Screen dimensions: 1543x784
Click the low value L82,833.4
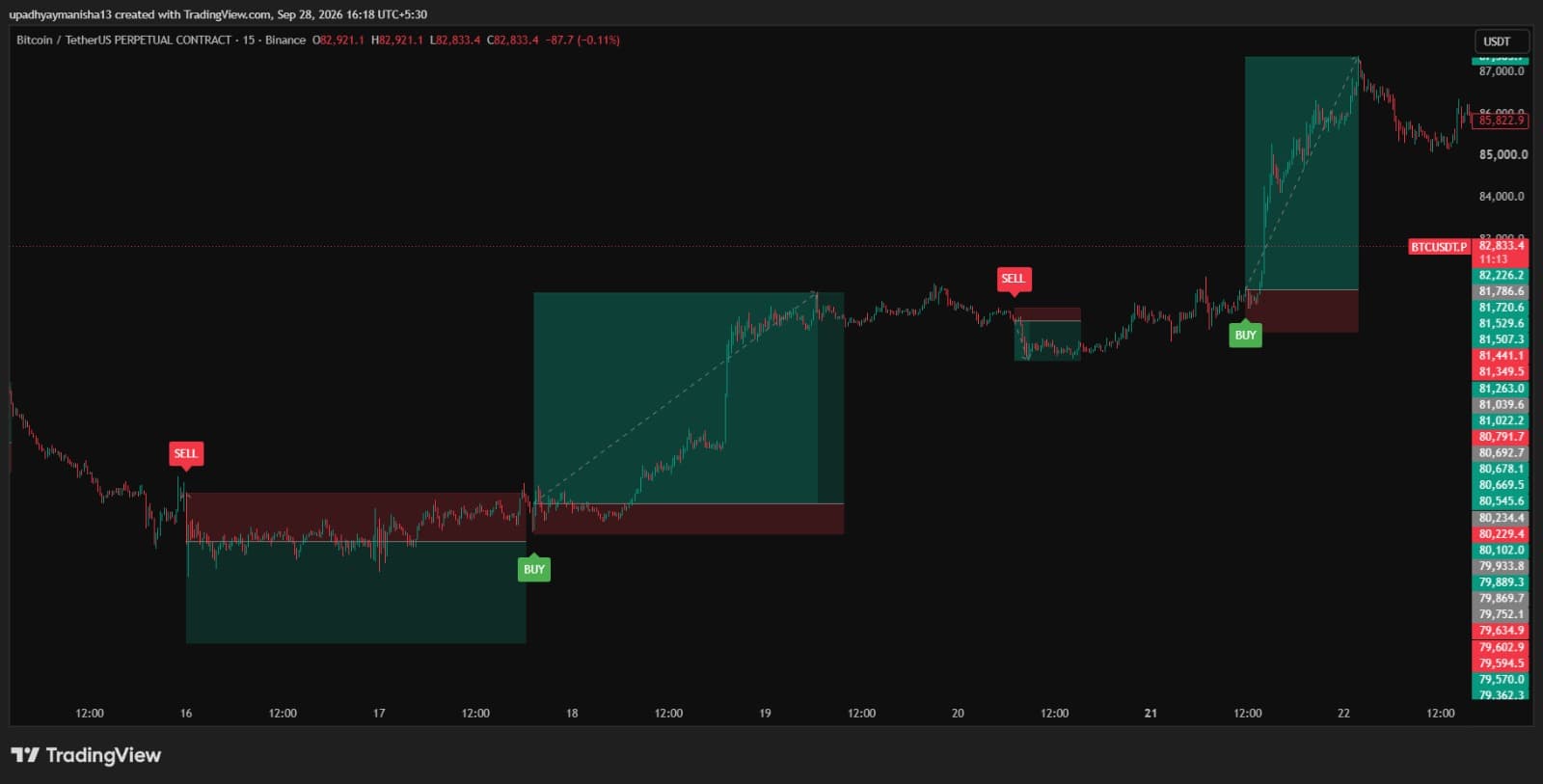[x=455, y=40]
